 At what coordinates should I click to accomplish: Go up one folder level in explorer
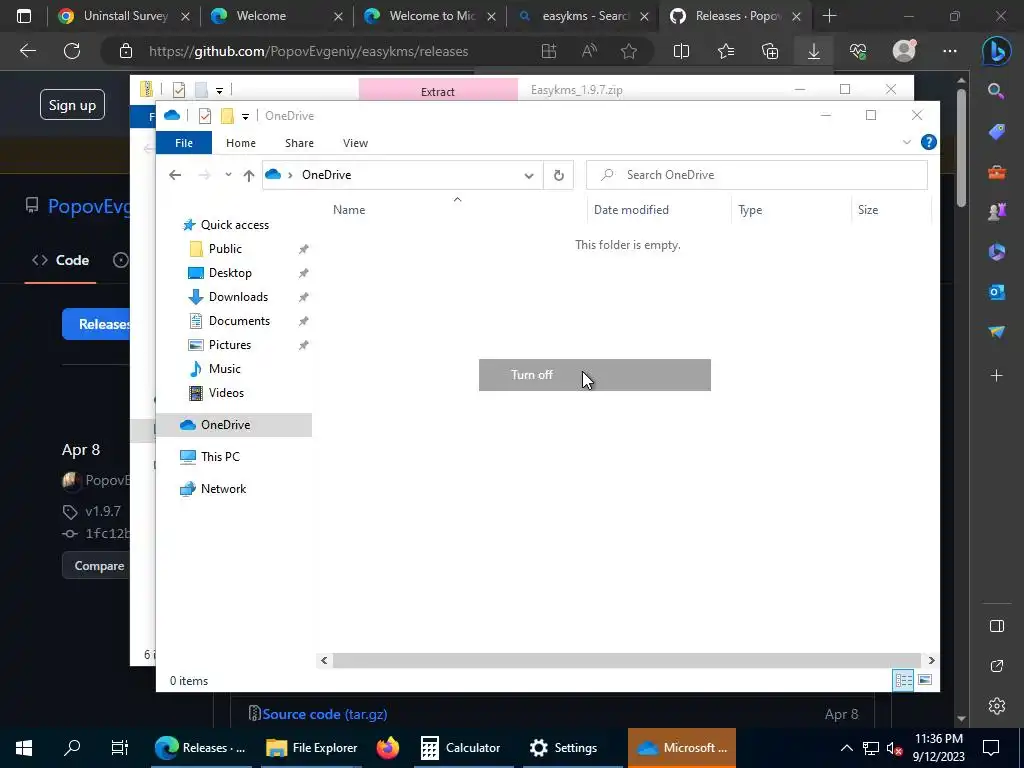coord(248,175)
